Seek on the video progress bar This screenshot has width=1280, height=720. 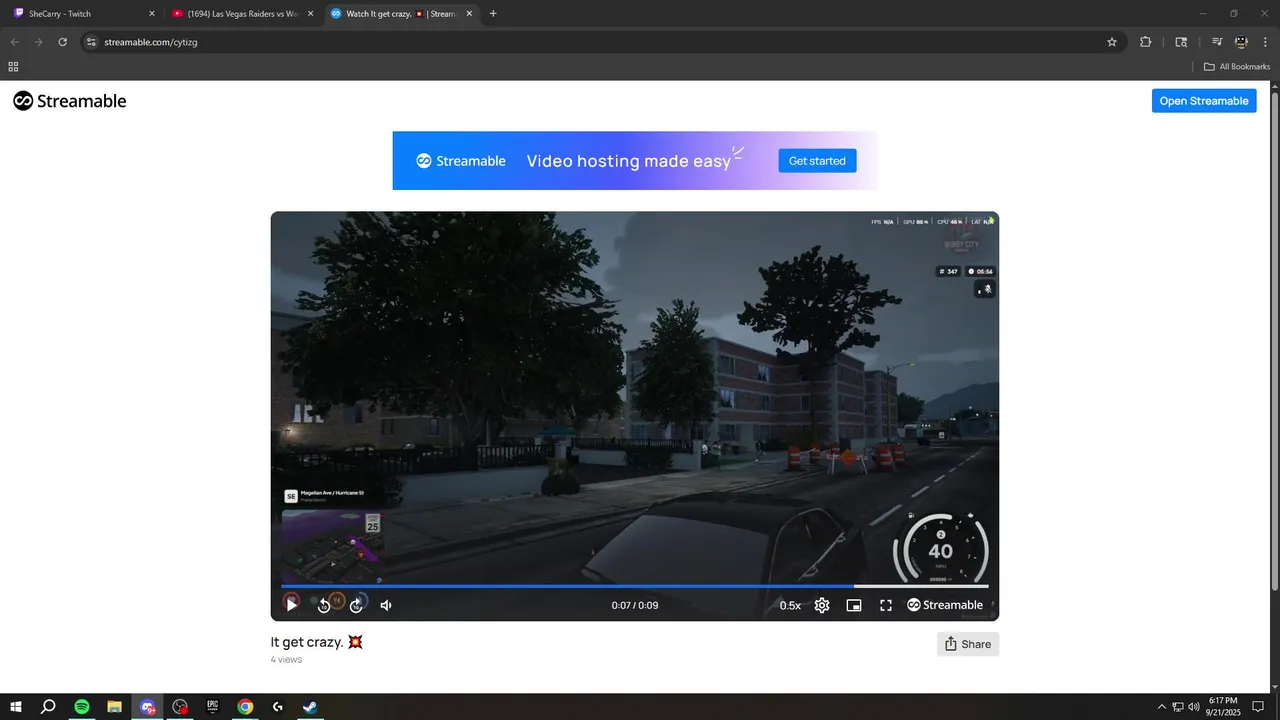[x=634, y=586]
